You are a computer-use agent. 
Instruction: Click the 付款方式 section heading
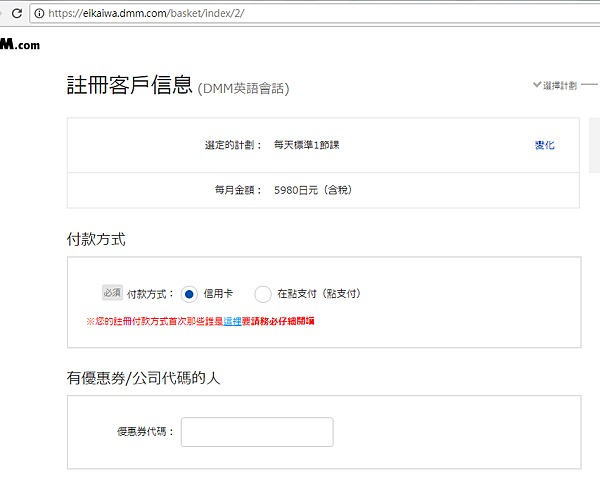pos(96,239)
